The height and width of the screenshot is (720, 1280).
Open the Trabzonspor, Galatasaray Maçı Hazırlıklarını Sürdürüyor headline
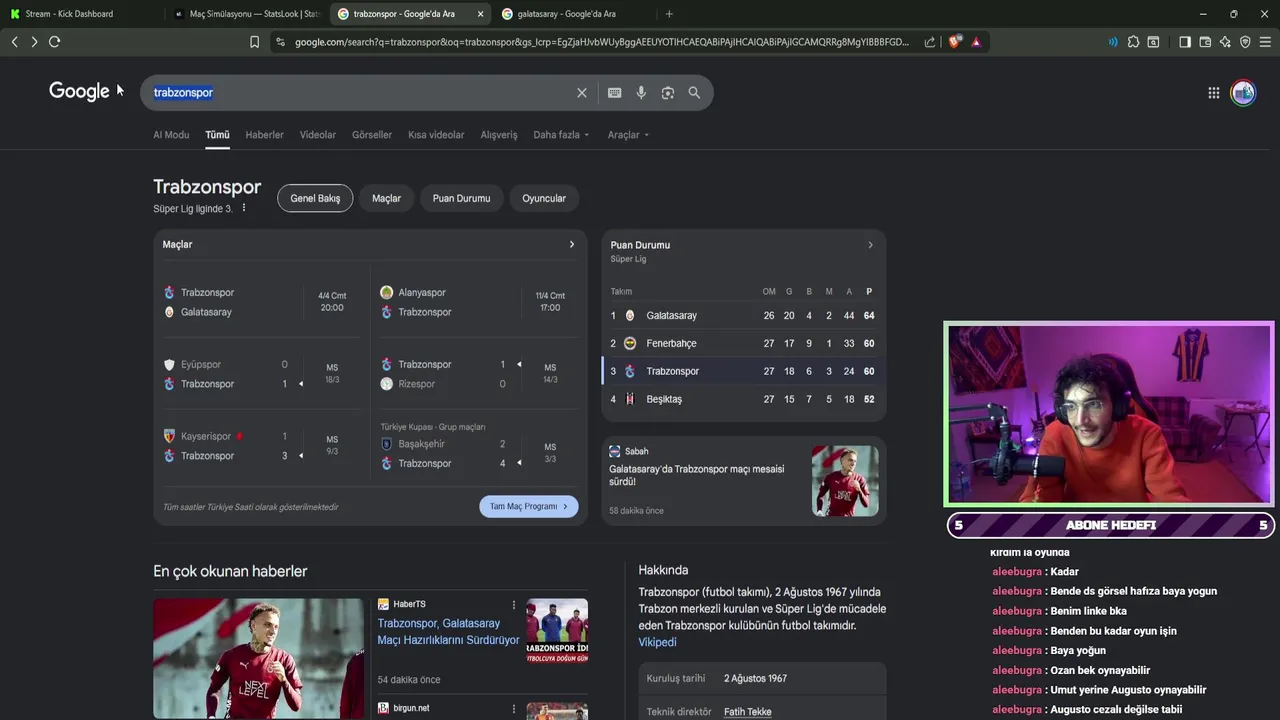point(448,631)
